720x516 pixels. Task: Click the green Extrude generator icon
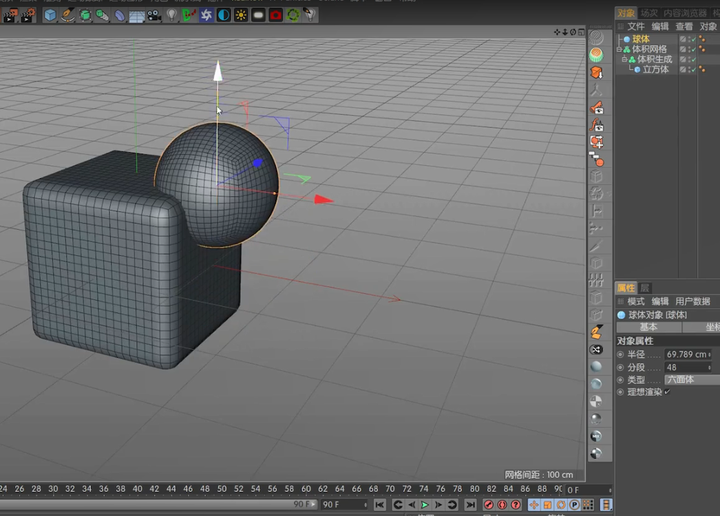point(102,15)
